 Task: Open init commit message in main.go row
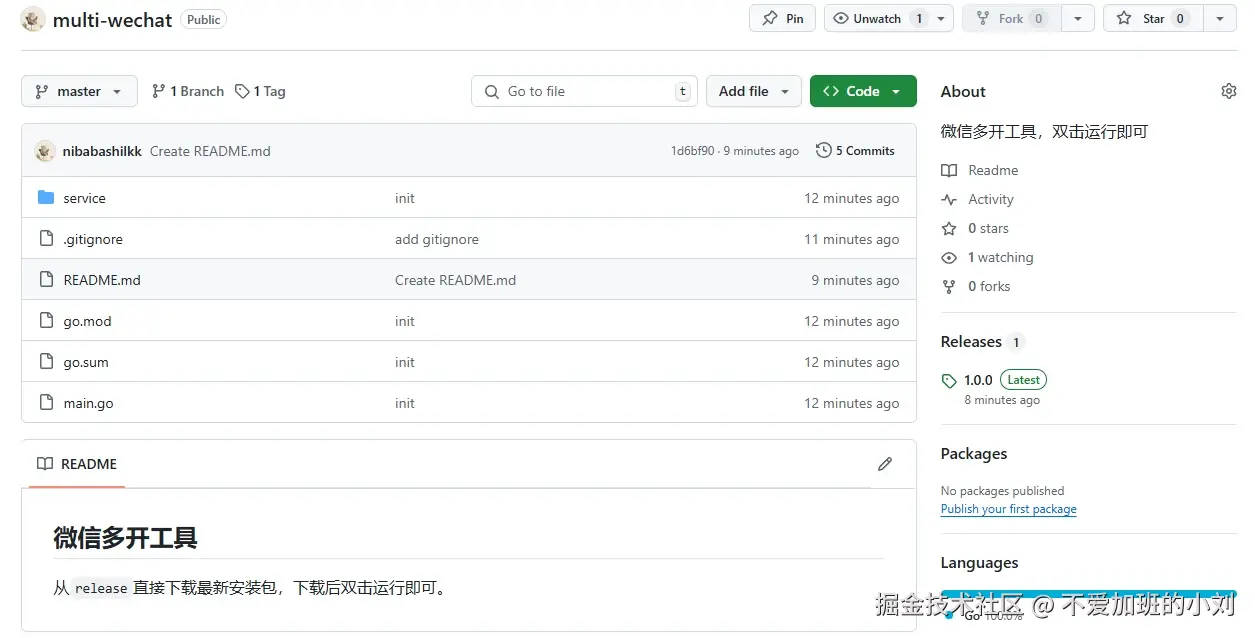point(405,403)
